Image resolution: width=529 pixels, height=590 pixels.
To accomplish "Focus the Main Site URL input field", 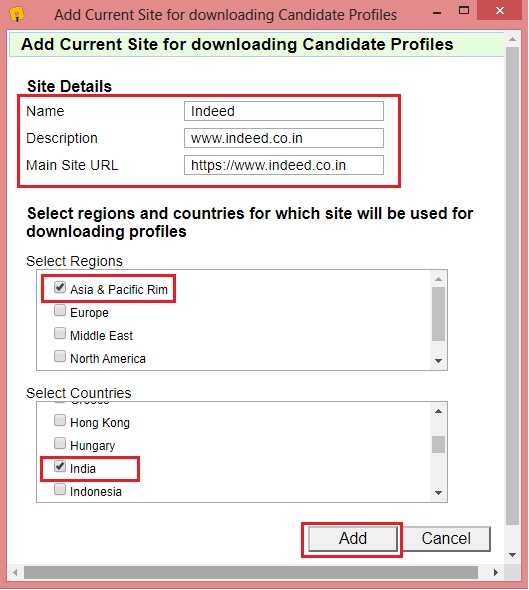I will tap(284, 165).
